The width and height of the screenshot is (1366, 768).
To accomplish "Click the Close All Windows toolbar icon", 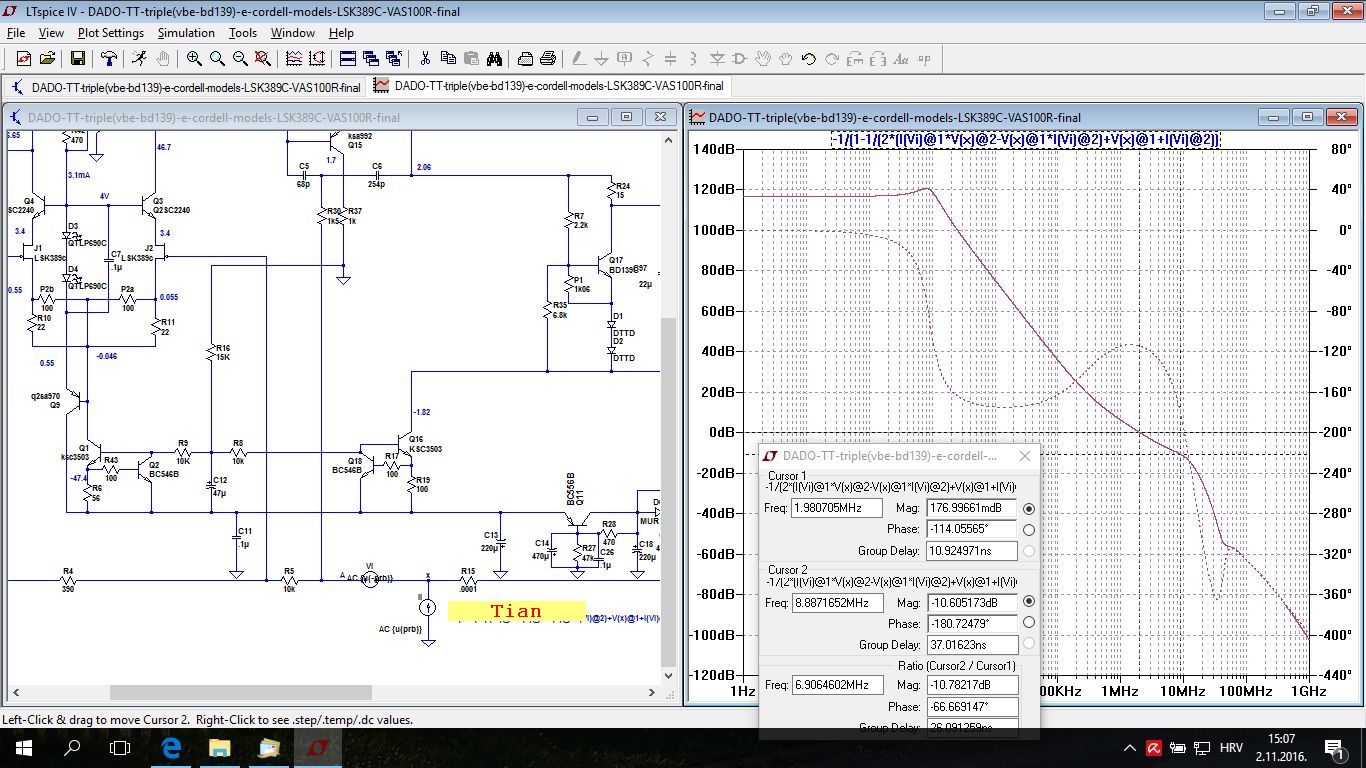I will [x=394, y=59].
